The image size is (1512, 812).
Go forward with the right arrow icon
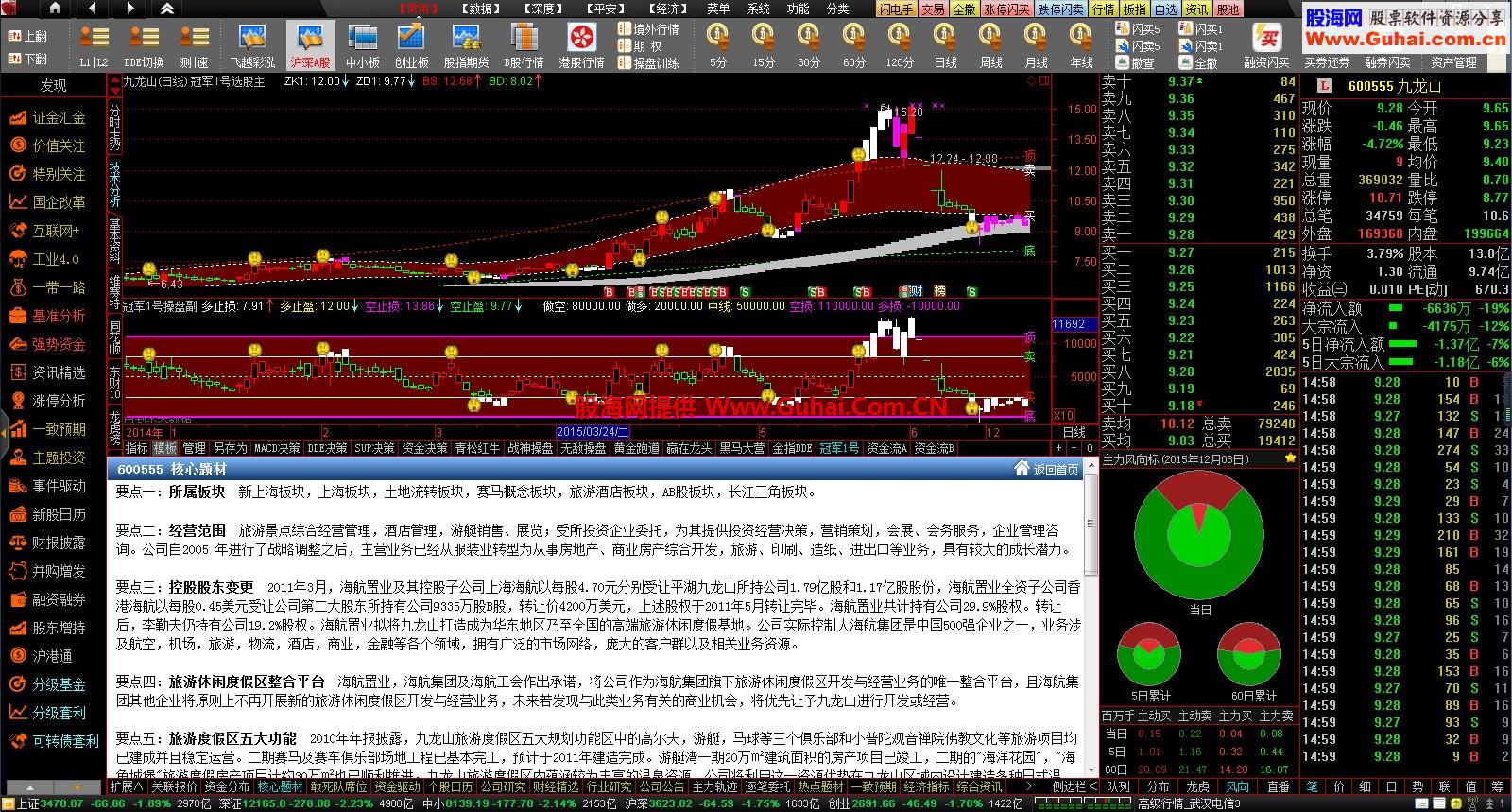click(x=129, y=9)
